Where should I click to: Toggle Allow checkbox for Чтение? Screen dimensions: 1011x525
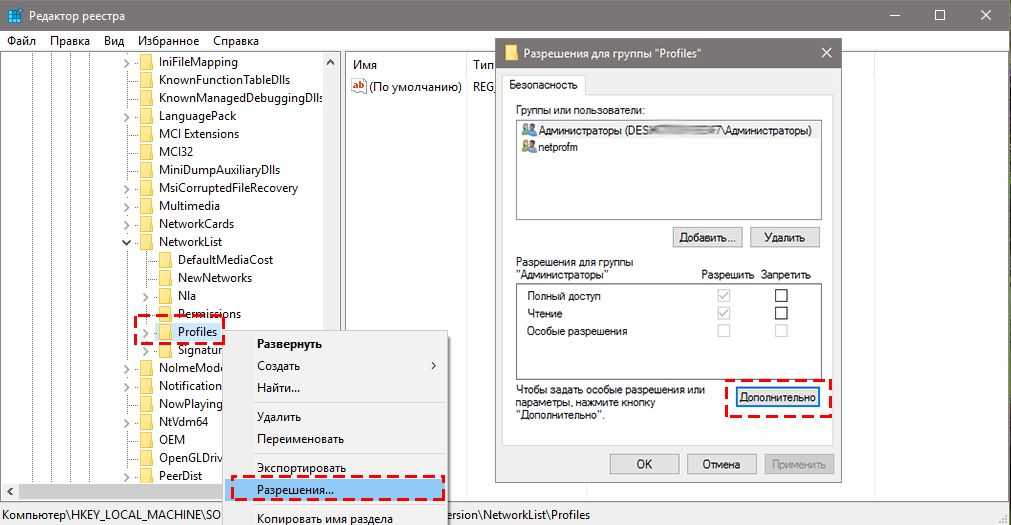[723, 313]
